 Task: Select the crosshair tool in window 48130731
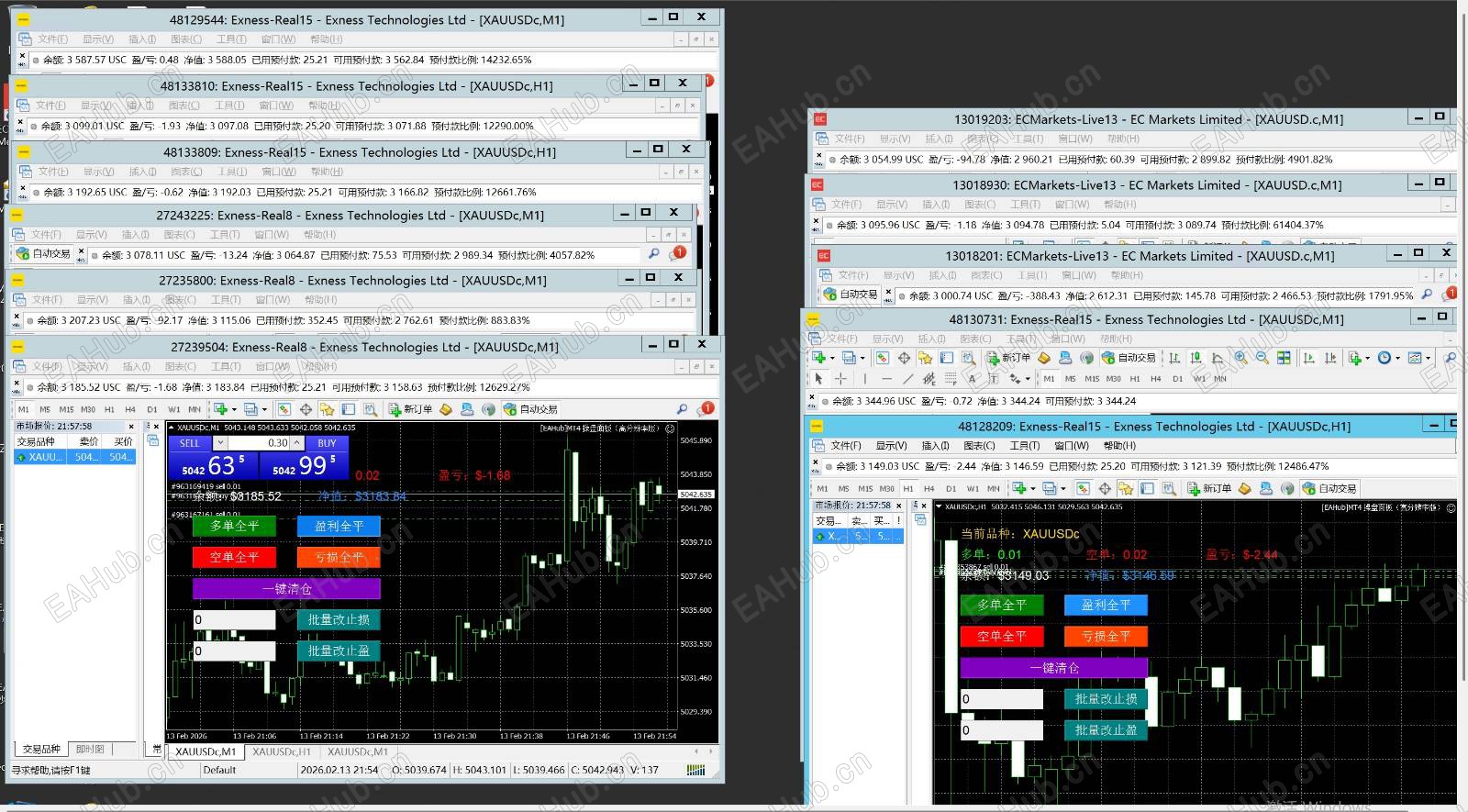pos(840,378)
